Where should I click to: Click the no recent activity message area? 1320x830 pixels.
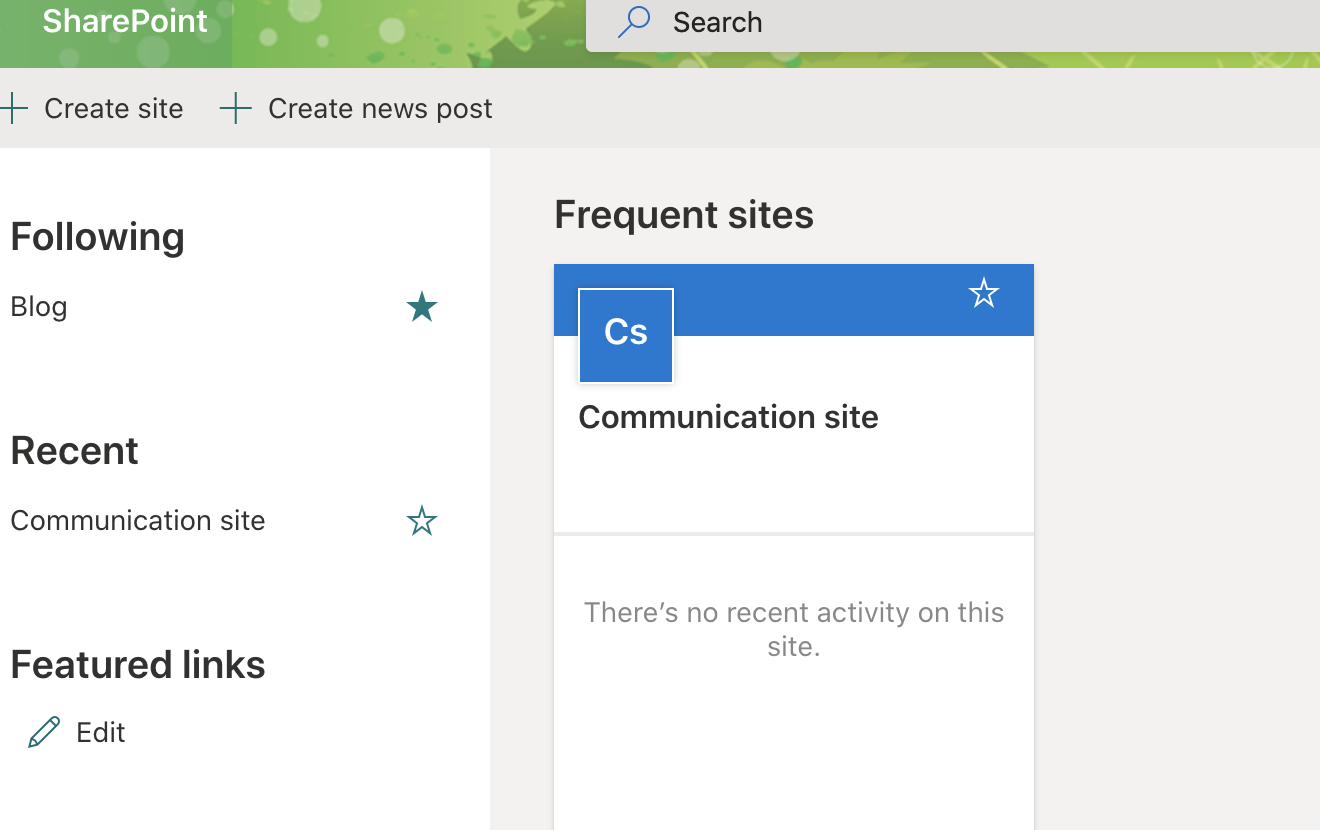pyautogui.click(x=794, y=629)
